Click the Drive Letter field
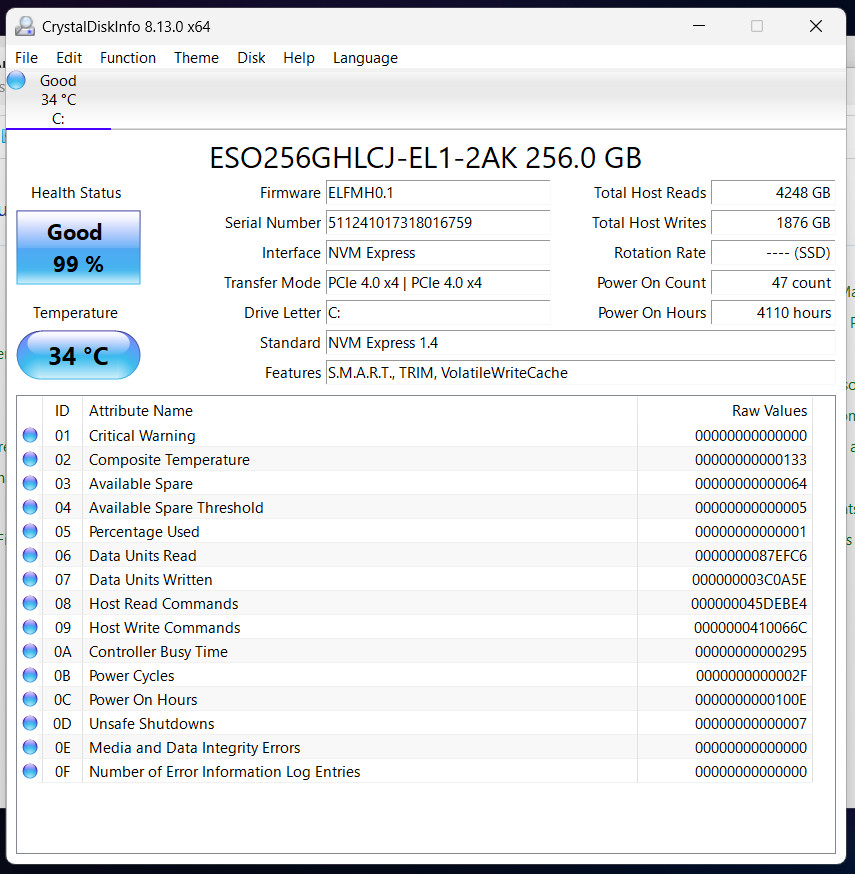This screenshot has width=855, height=874. coord(438,313)
